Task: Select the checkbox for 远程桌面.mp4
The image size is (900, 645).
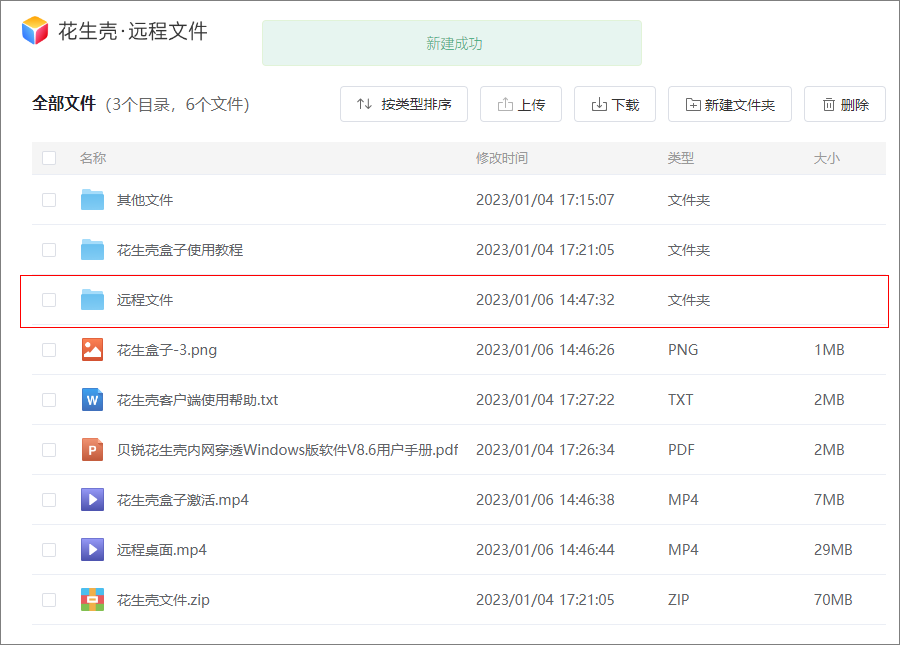Action: (x=49, y=550)
